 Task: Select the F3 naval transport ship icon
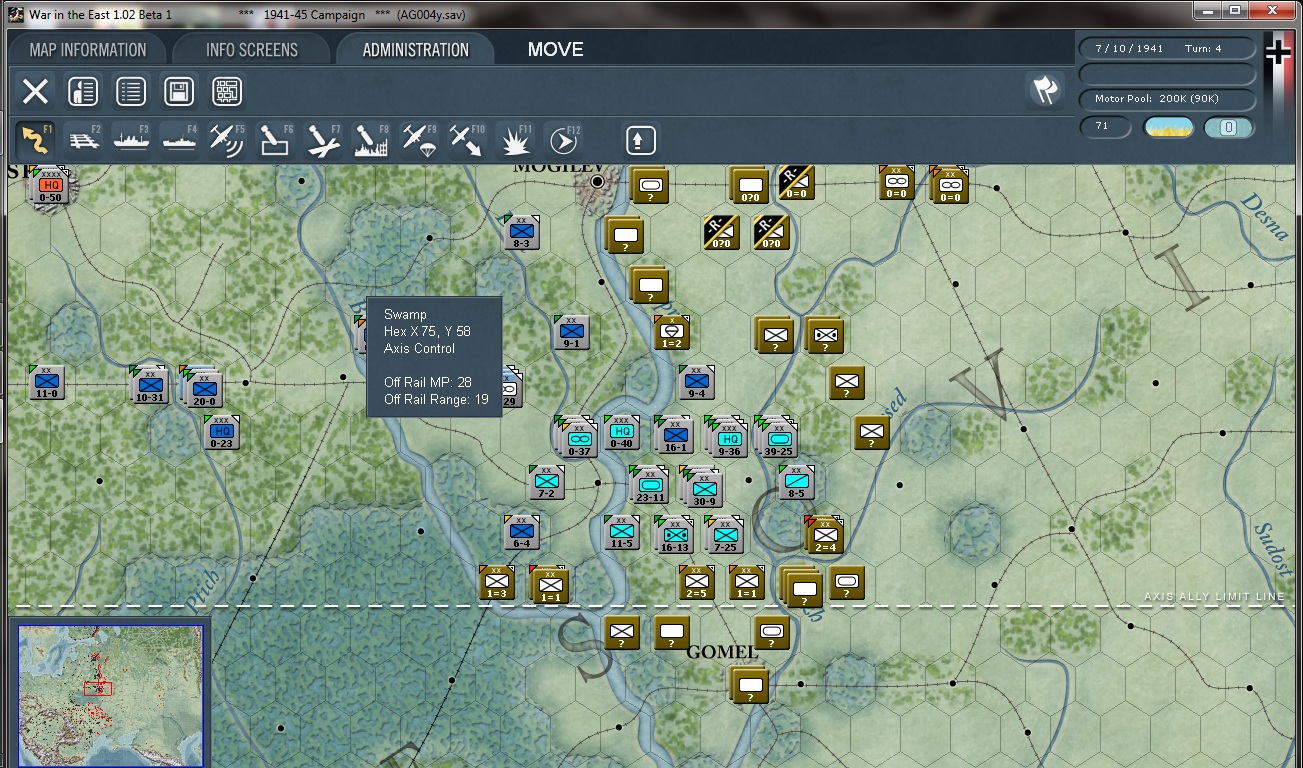(x=132, y=140)
